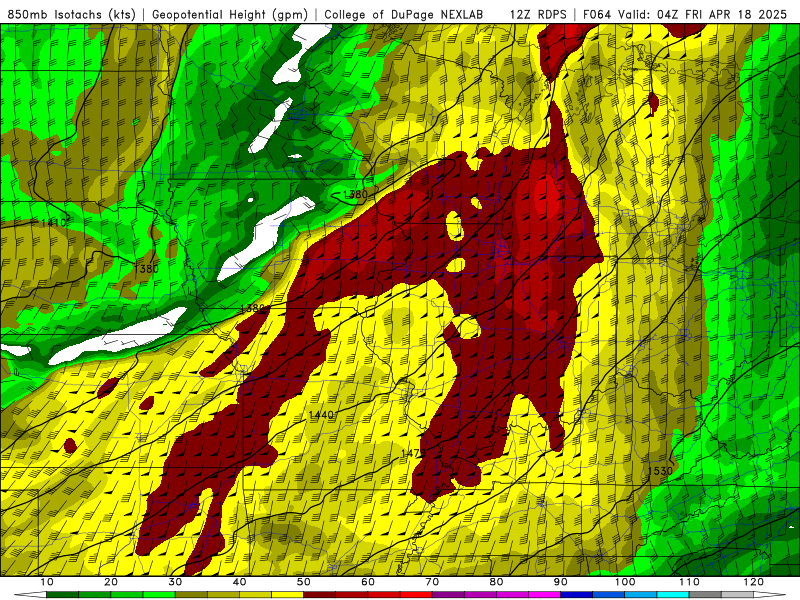Click the bright yellow 45-50 kt legend swatch
Screen dimensions: 800x600
(287, 595)
